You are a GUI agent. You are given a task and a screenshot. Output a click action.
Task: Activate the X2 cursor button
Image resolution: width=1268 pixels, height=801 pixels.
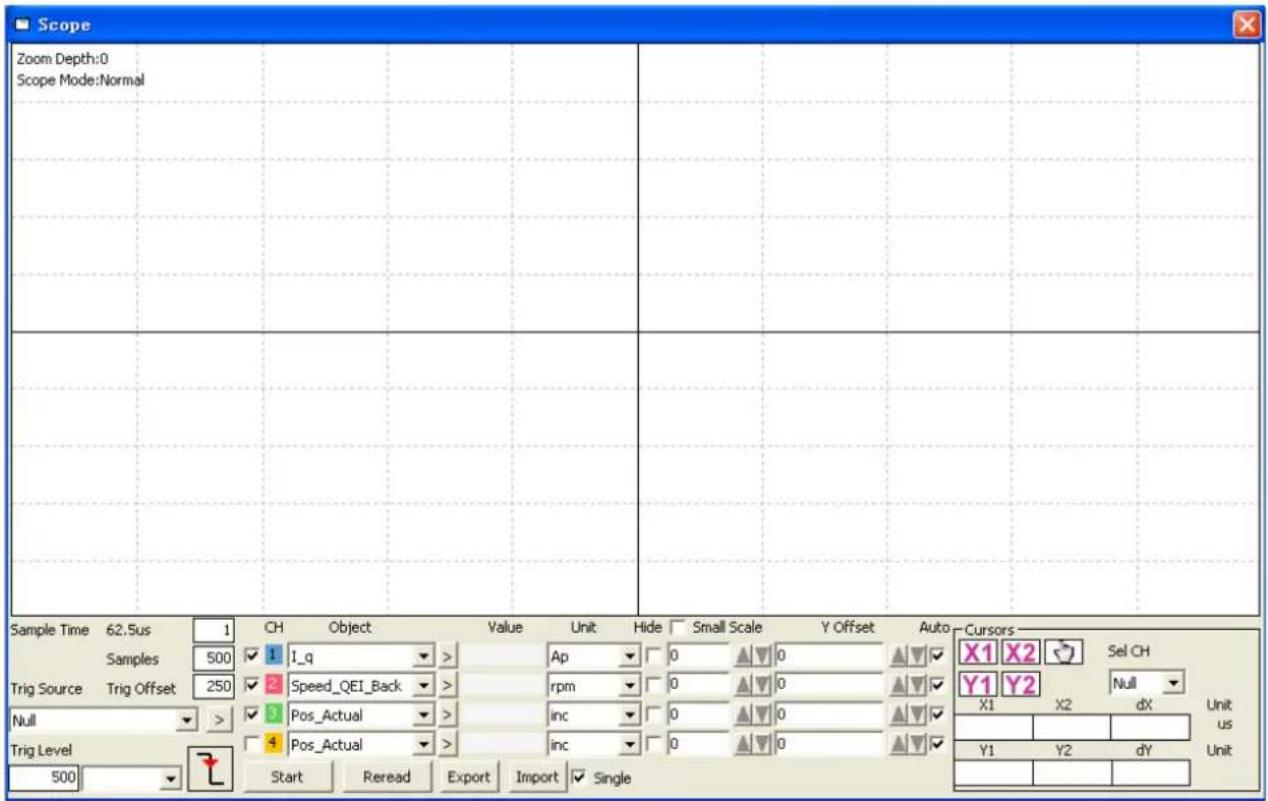tap(1020, 653)
